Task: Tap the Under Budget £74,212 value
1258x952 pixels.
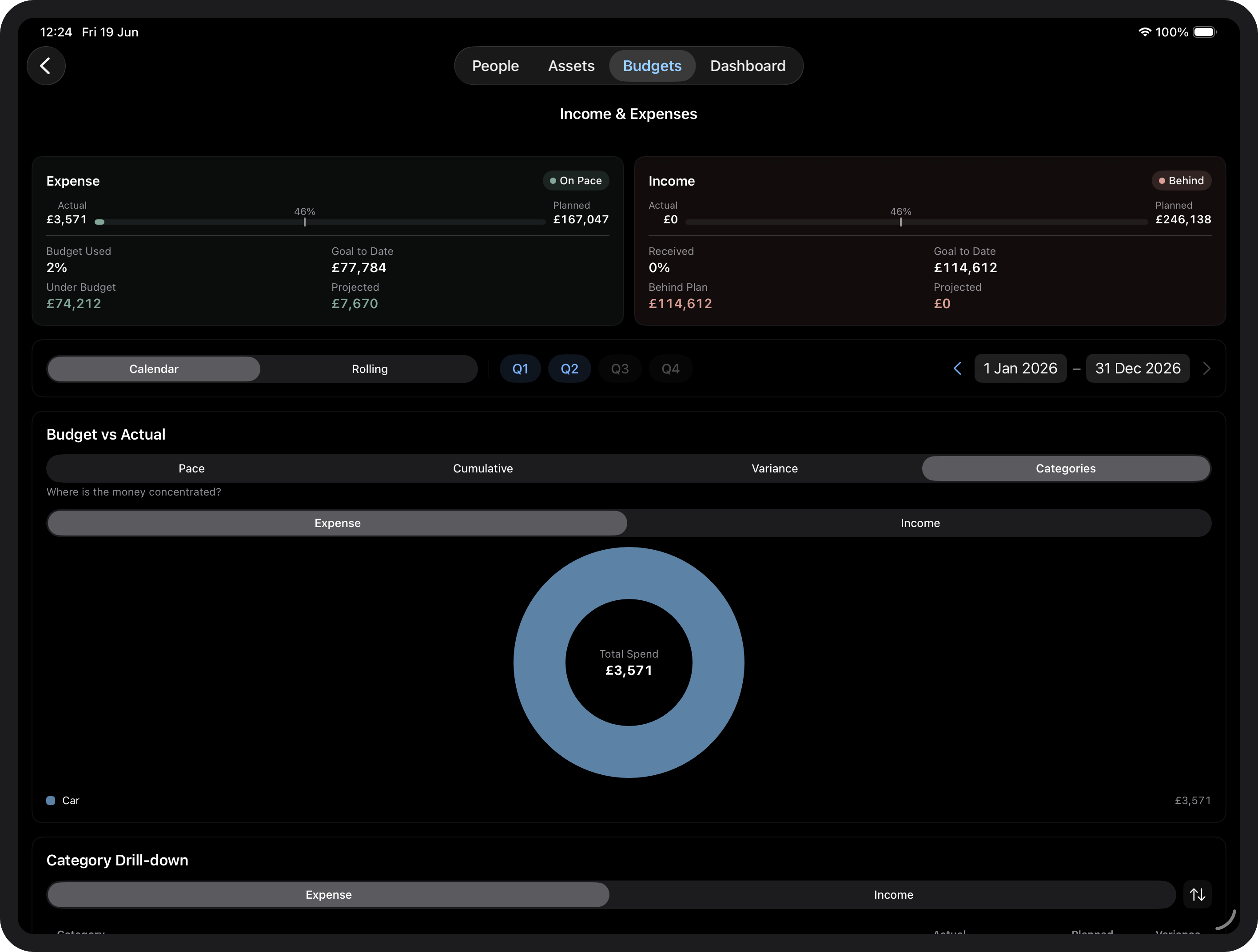Action: pyautogui.click(x=74, y=304)
